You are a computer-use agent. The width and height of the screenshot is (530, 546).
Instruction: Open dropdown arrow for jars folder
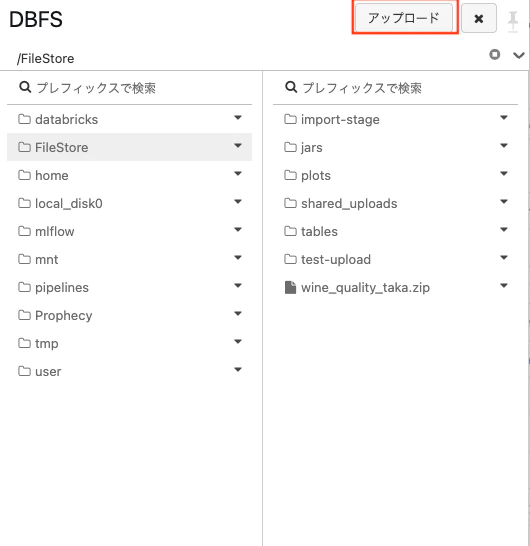[504, 146]
